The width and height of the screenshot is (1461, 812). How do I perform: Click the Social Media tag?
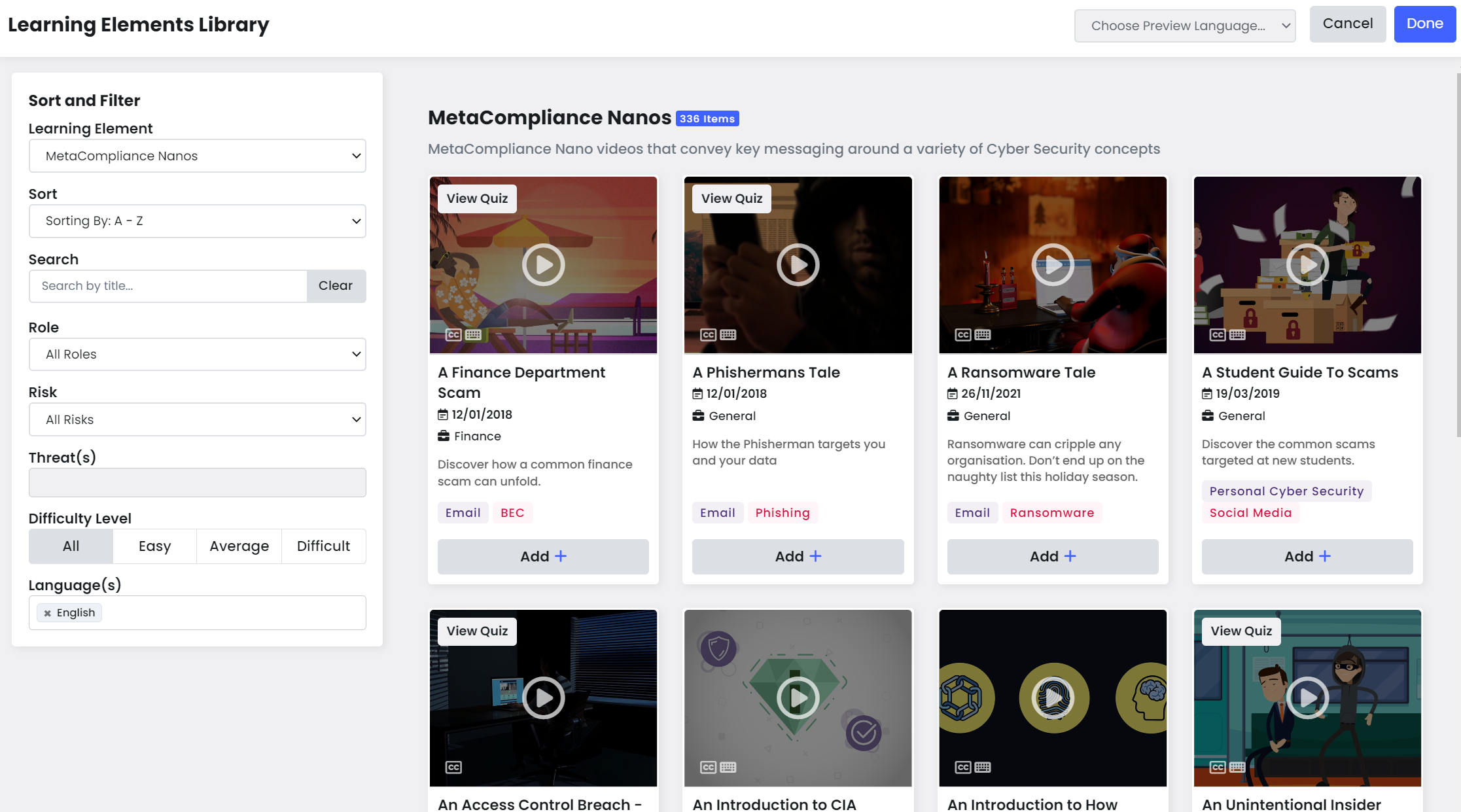(1250, 513)
